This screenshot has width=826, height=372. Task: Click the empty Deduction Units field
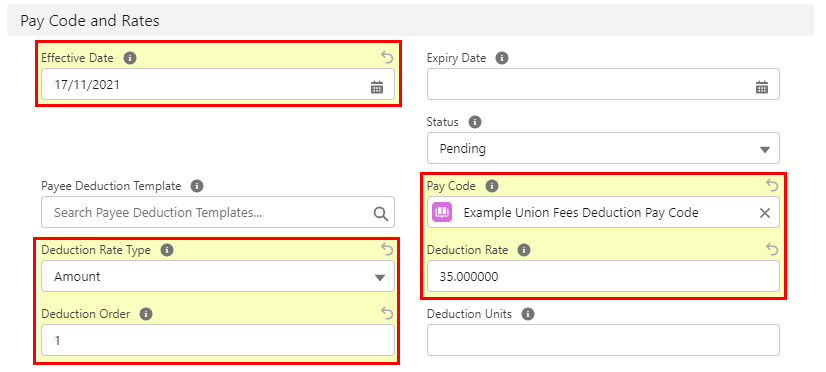[x=603, y=340]
